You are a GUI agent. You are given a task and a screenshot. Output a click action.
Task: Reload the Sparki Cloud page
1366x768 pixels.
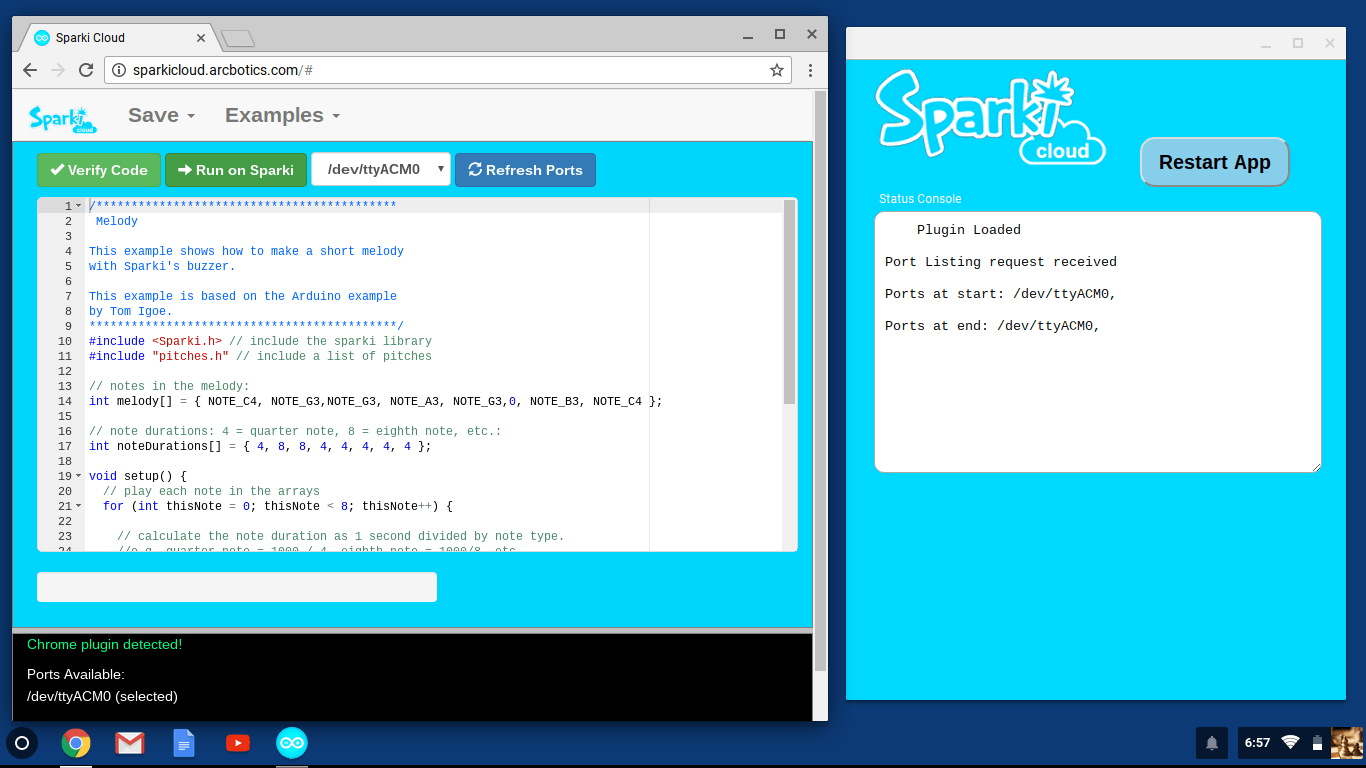pos(86,70)
